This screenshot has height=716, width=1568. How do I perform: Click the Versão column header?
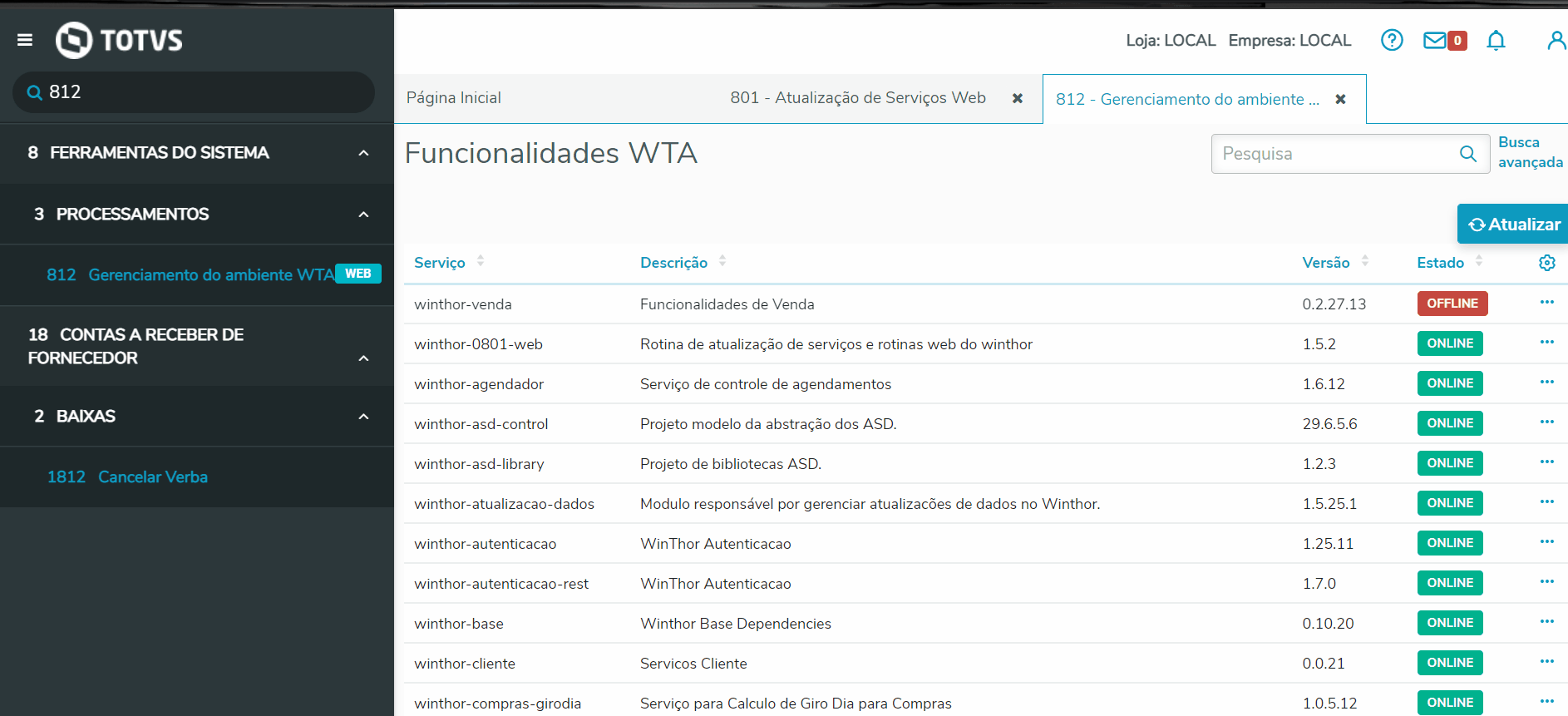click(x=1326, y=263)
